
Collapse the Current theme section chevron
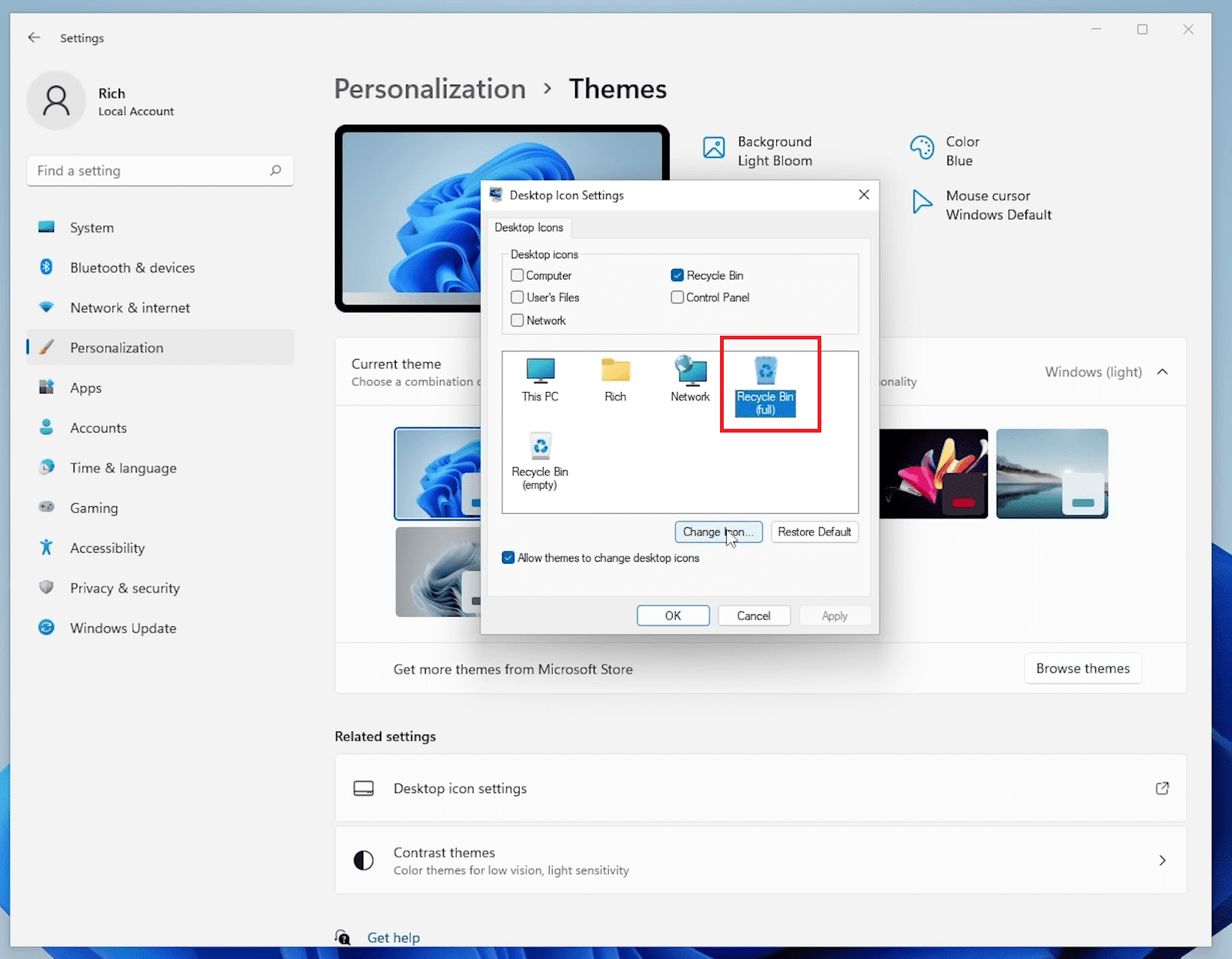[x=1163, y=372]
